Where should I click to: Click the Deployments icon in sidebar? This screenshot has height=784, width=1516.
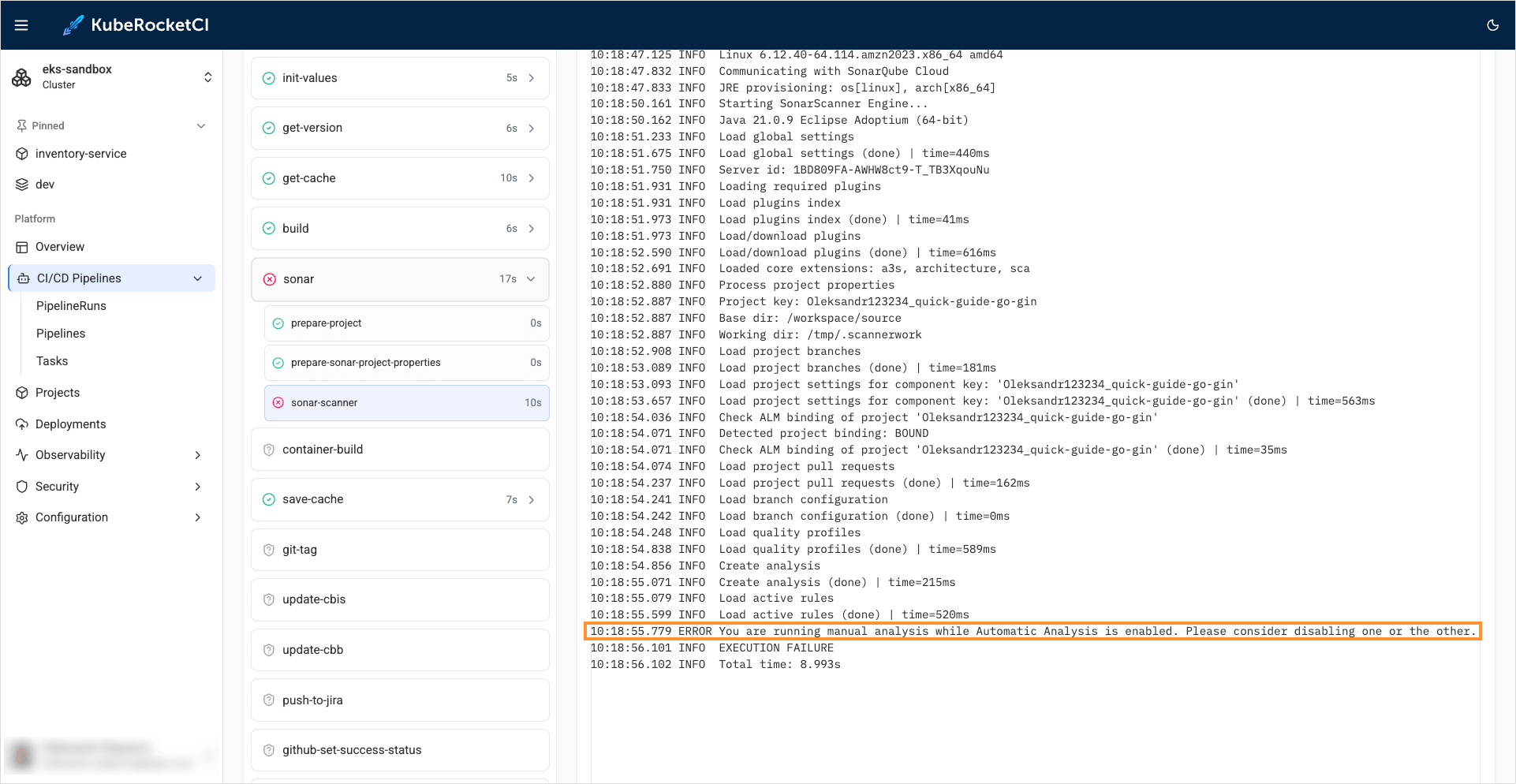[x=22, y=424]
